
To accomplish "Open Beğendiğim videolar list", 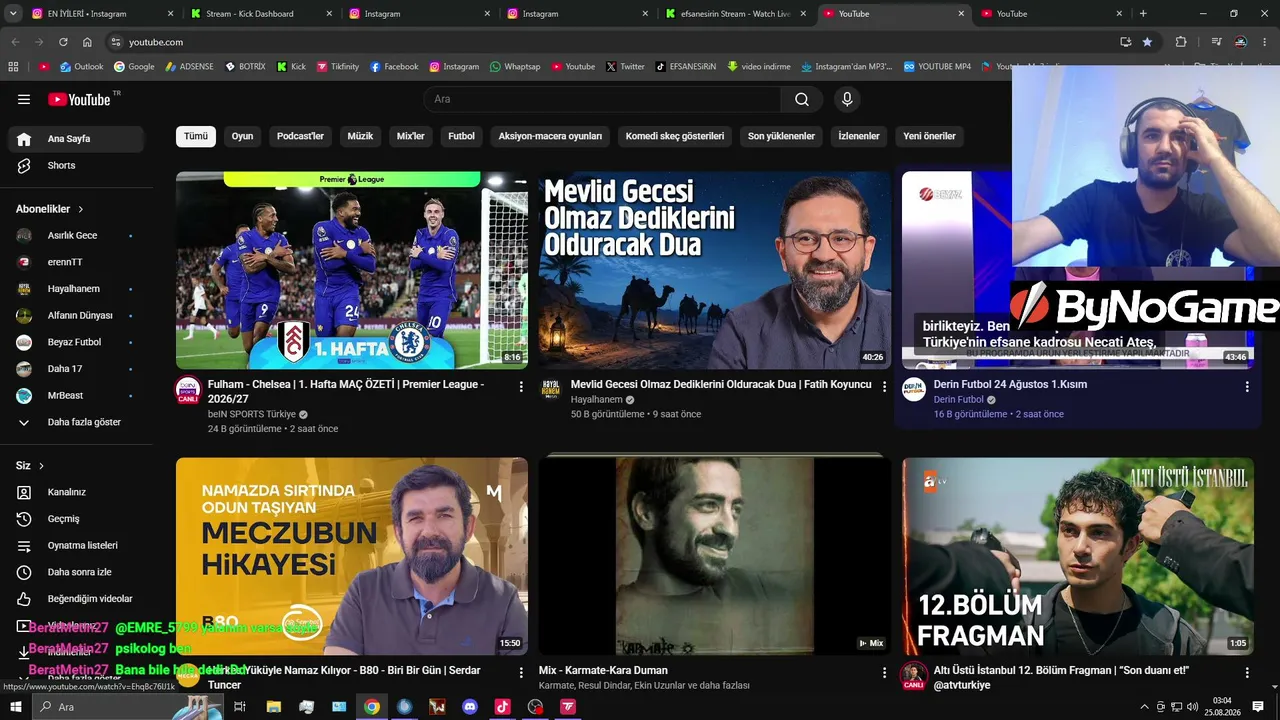I will [x=76, y=599].
